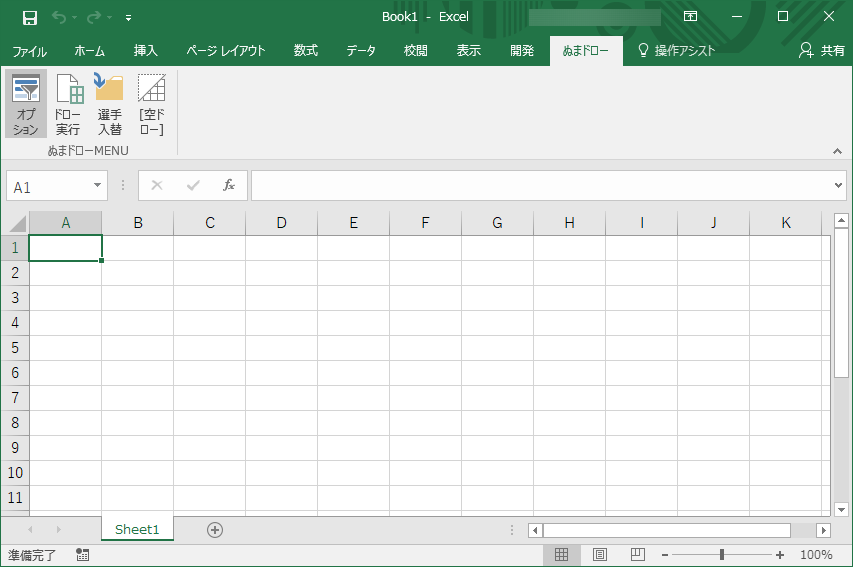
Task: Select cell C5 in the worksheet
Action: click(x=210, y=348)
